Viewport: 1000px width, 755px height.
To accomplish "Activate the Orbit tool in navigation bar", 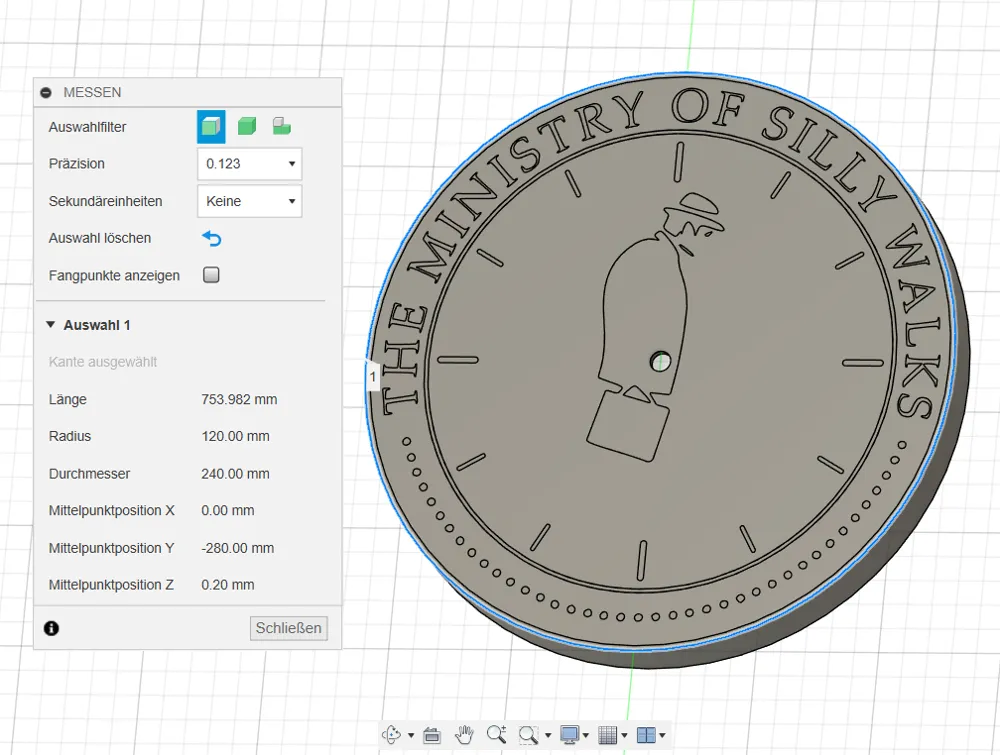I will click(392, 735).
